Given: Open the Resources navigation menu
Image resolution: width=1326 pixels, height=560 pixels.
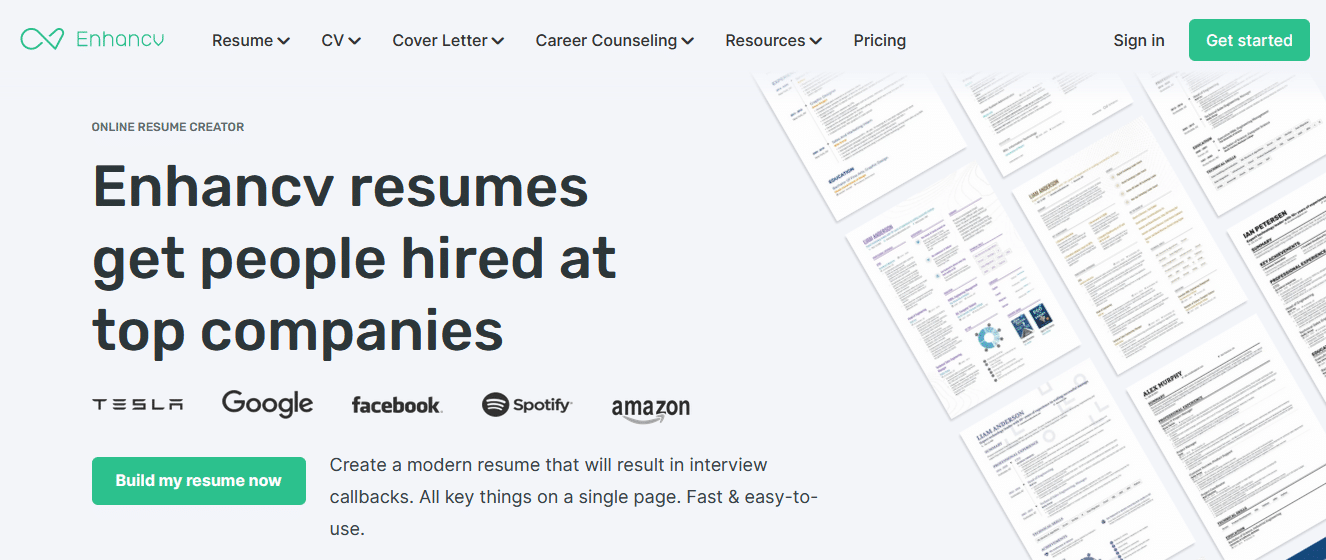Looking at the screenshot, I should 773,40.
